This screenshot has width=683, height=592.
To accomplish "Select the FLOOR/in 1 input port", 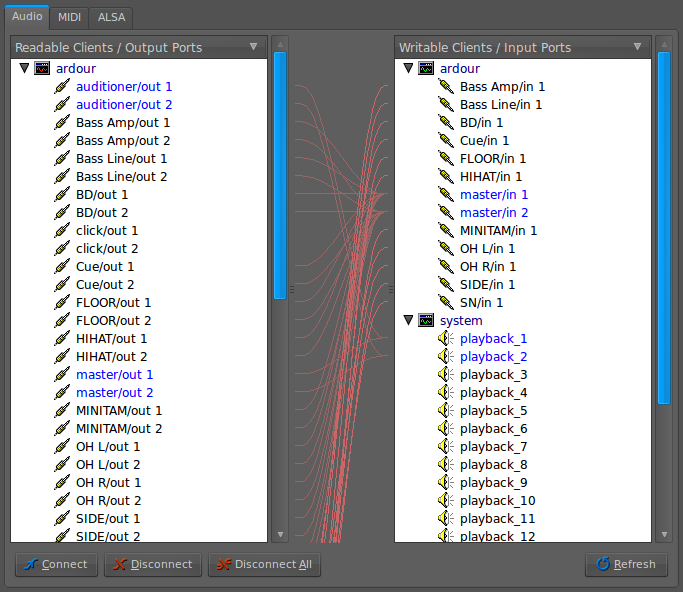I will click(493, 159).
